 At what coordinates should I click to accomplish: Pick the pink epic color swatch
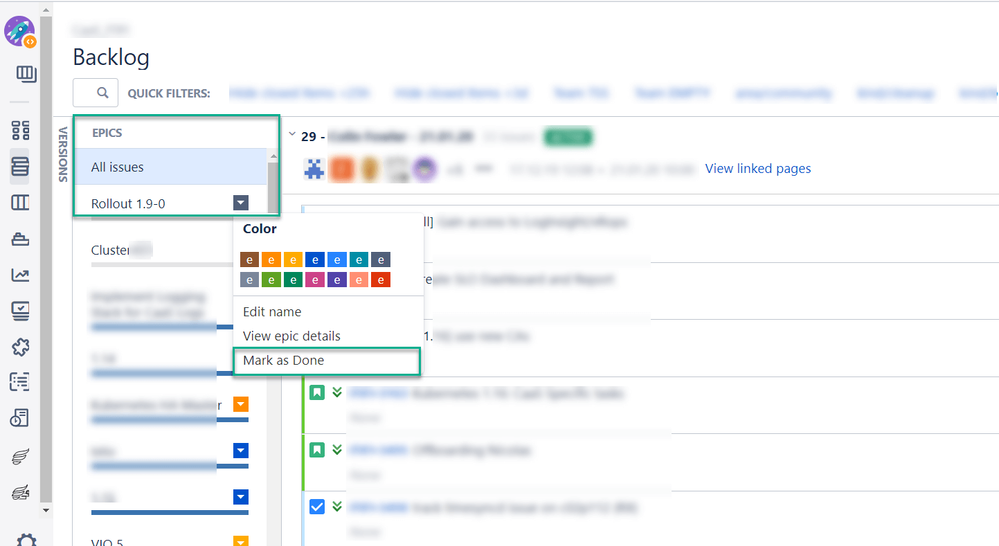click(x=315, y=280)
